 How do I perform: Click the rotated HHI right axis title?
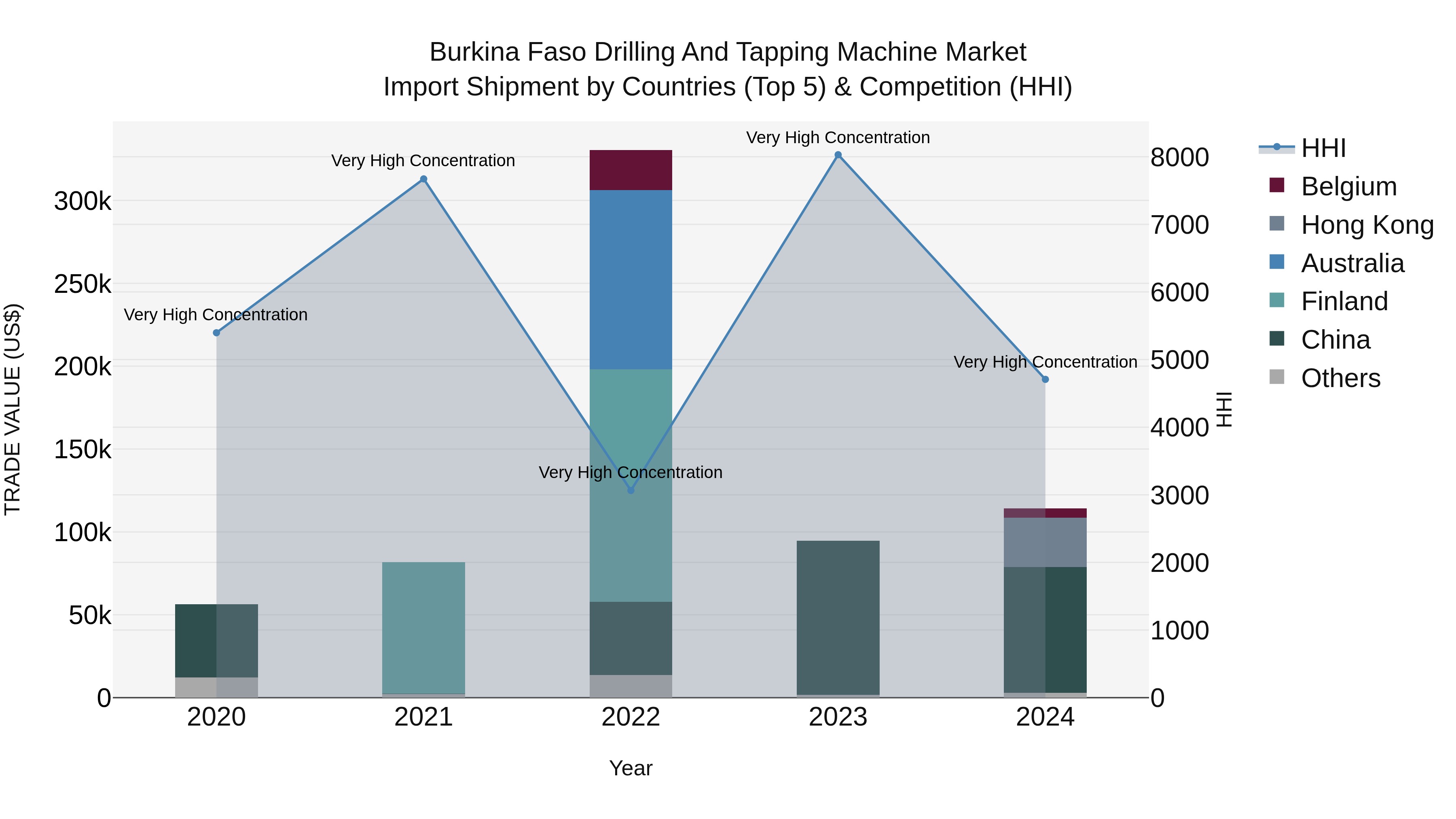point(1224,409)
